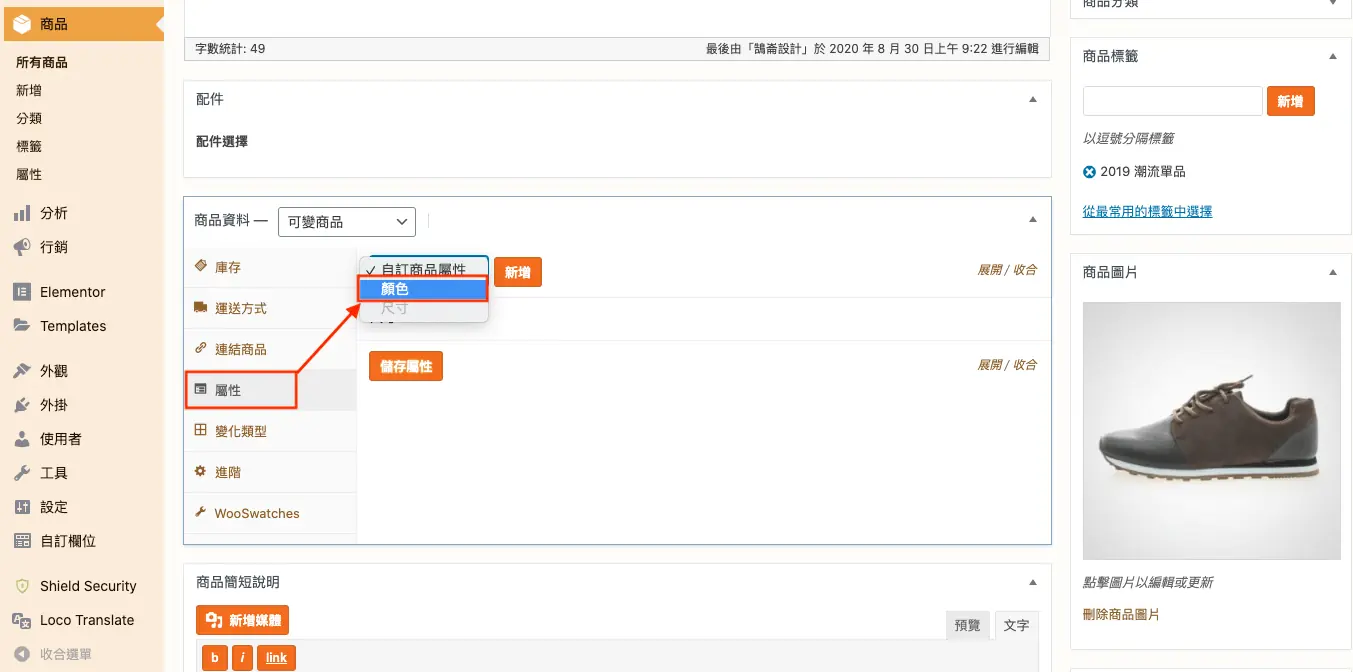
Task: Click the 刪除商品圖片 link
Action: tap(1121, 614)
